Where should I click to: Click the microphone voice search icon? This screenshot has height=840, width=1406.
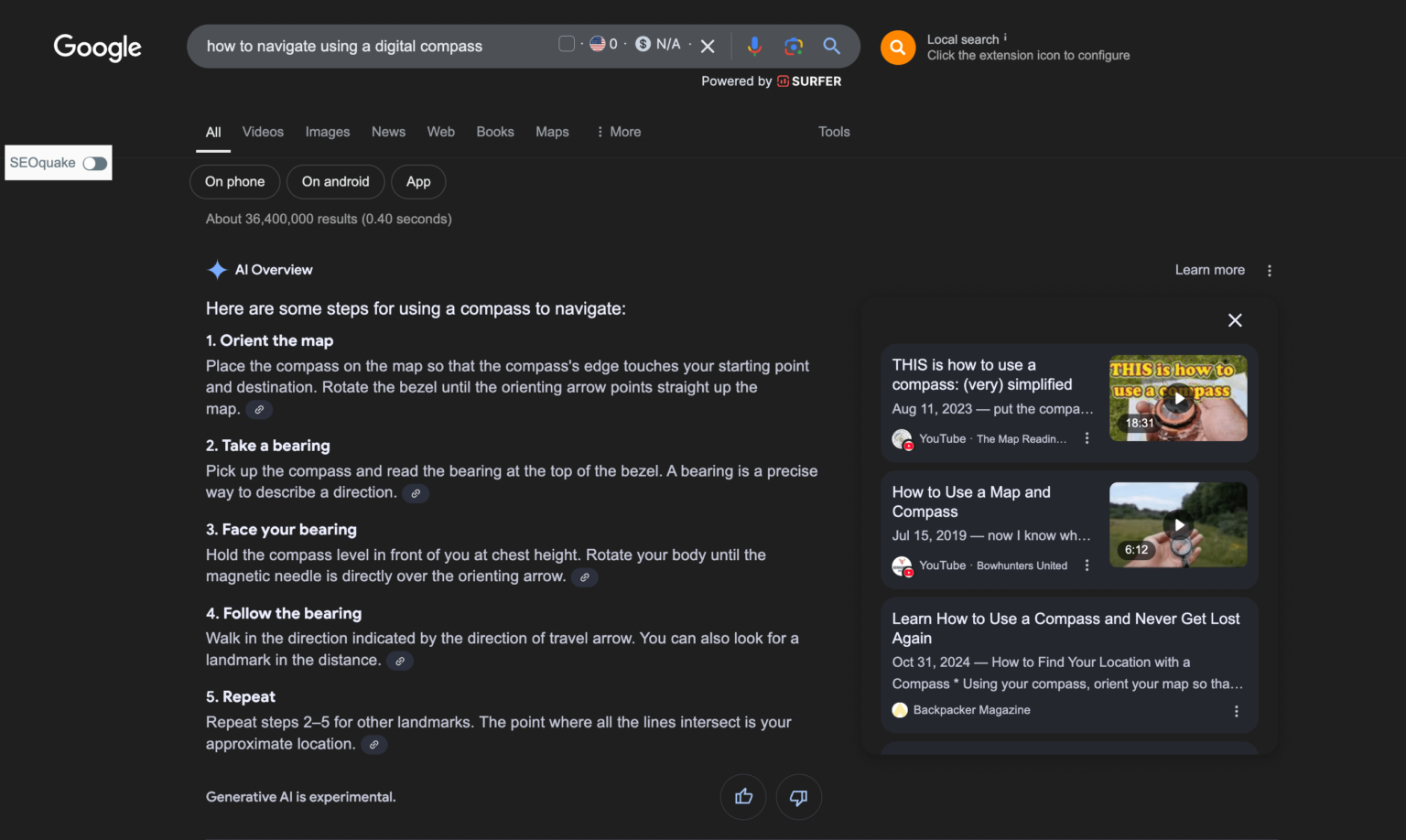click(x=753, y=46)
